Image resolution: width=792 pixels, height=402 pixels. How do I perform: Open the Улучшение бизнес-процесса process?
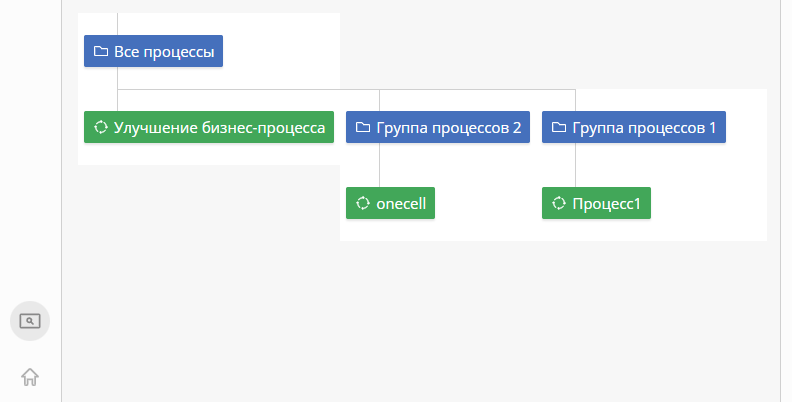click(x=209, y=127)
